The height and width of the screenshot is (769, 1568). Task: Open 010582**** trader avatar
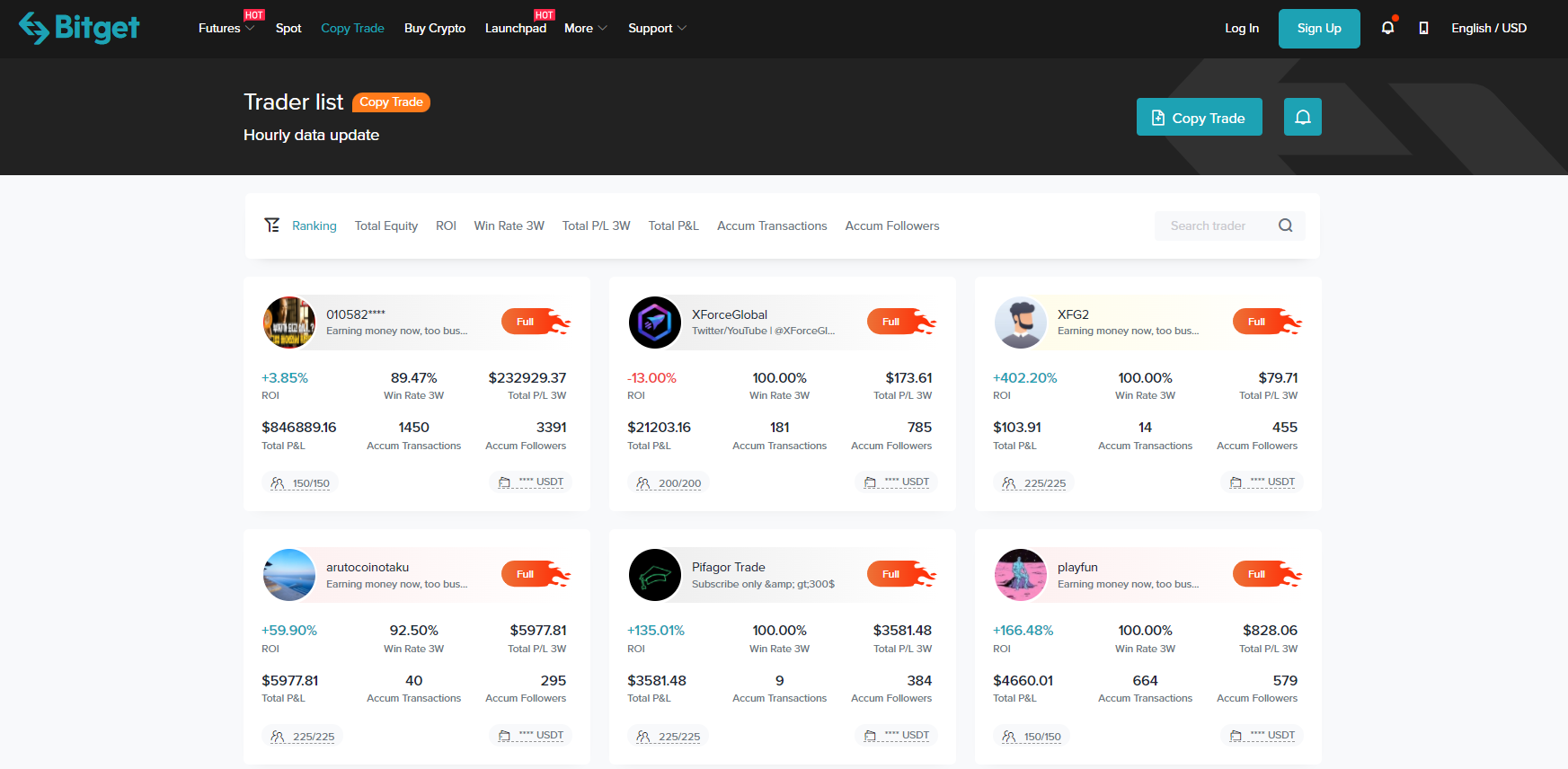point(289,323)
